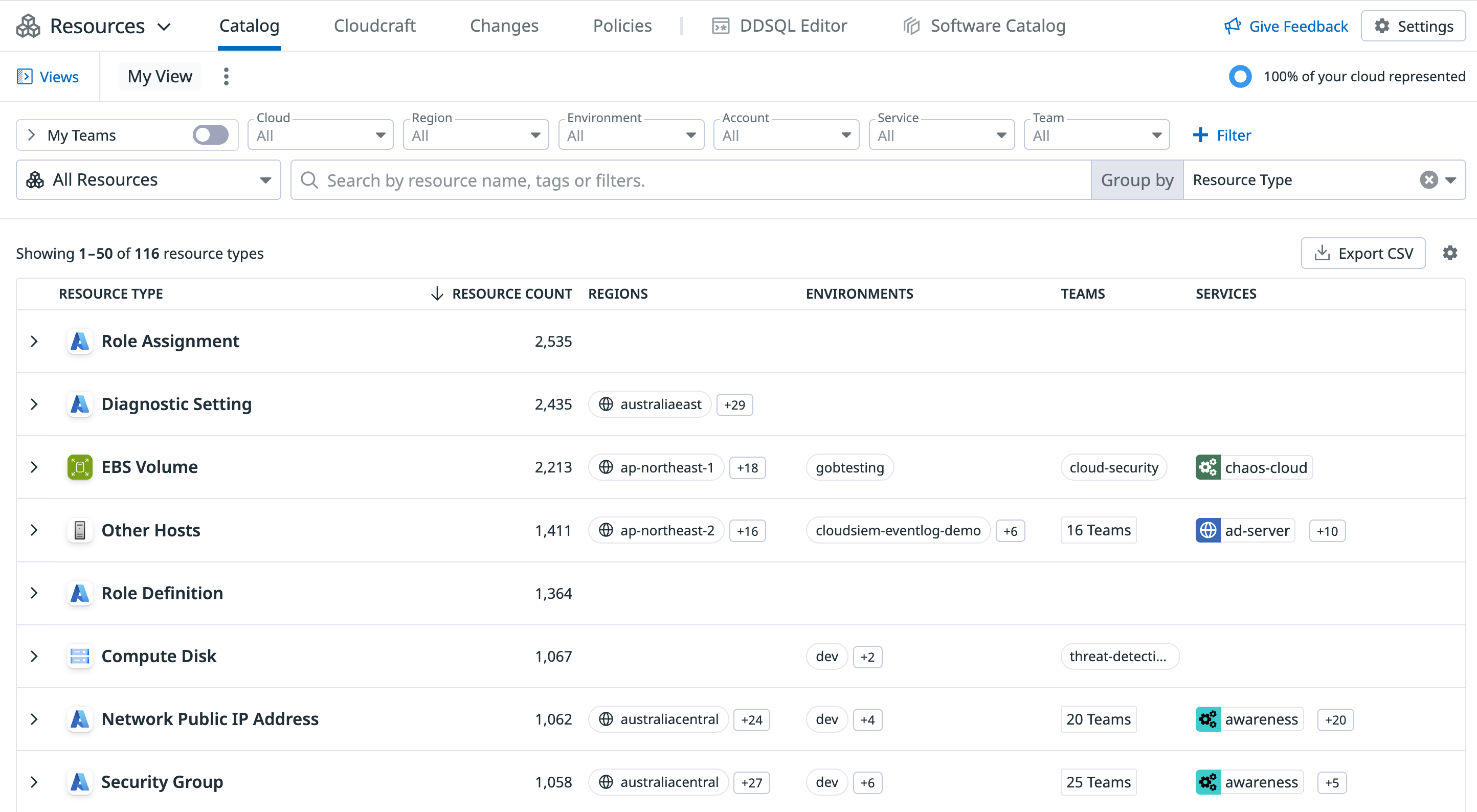Click the ad-server globe service icon
The image size is (1477, 812).
click(x=1207, y=530)
